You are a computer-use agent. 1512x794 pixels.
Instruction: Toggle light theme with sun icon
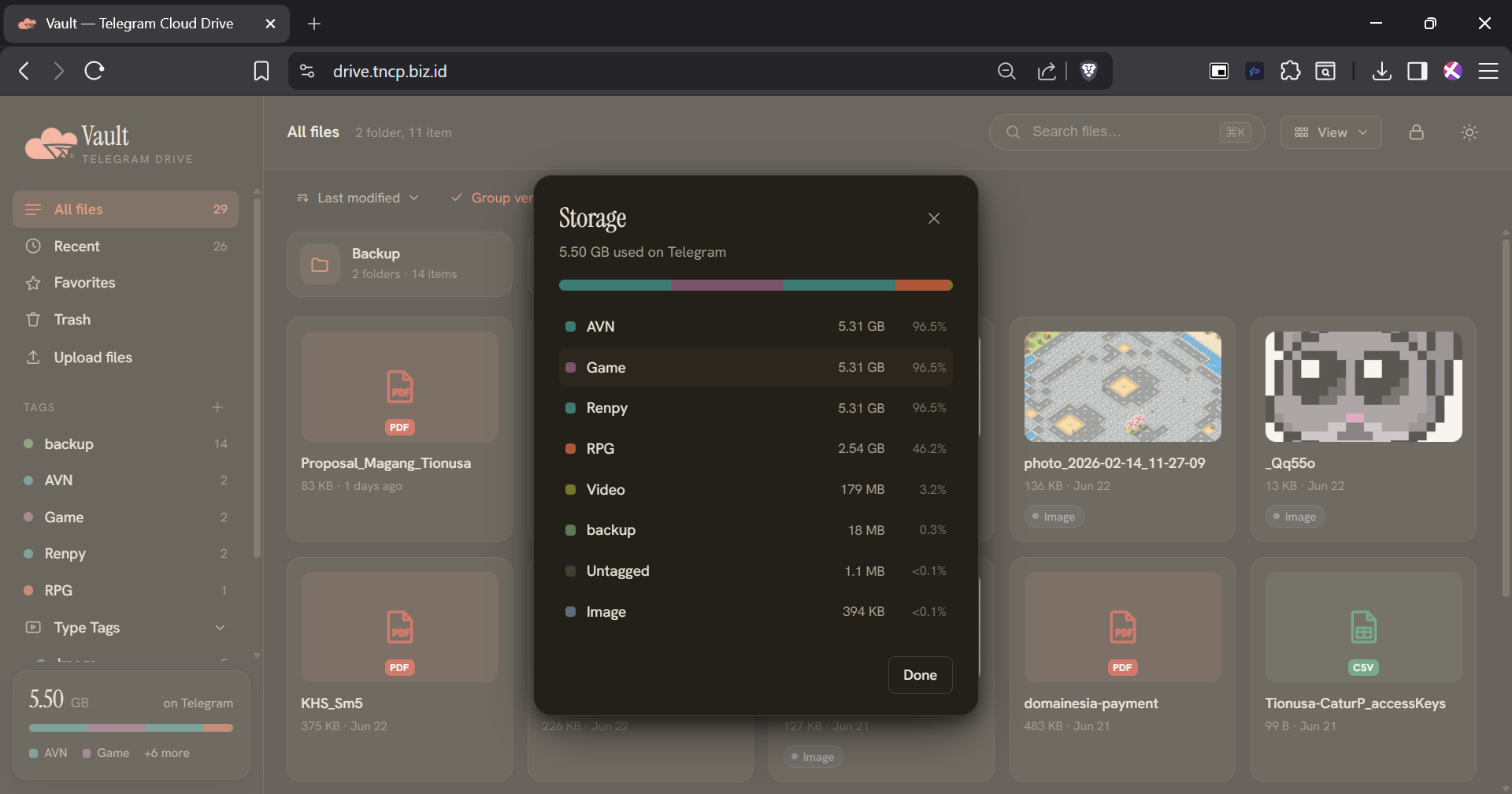tap(1469, 132)
